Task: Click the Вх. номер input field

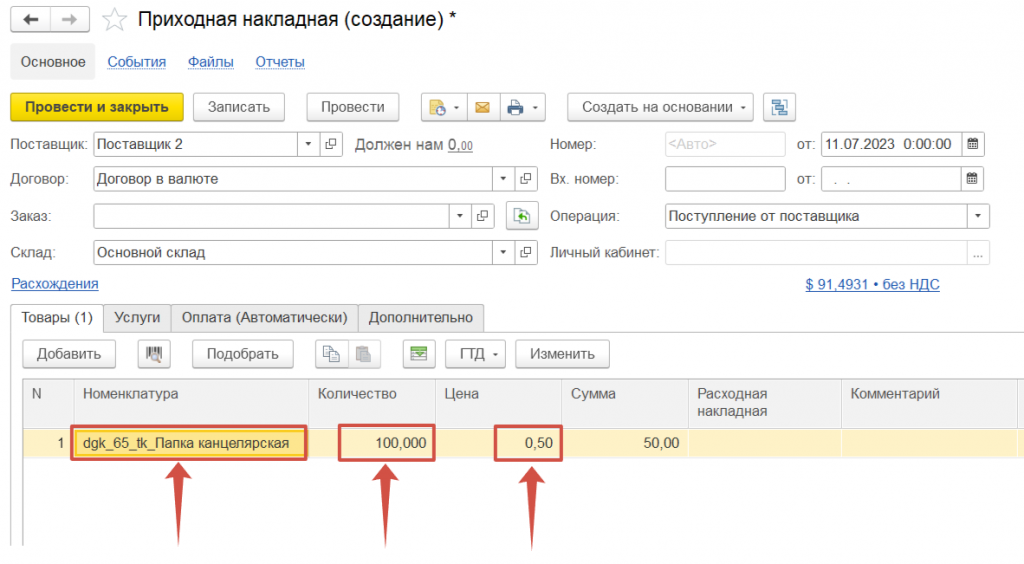Action: click(x=725, y=180)
